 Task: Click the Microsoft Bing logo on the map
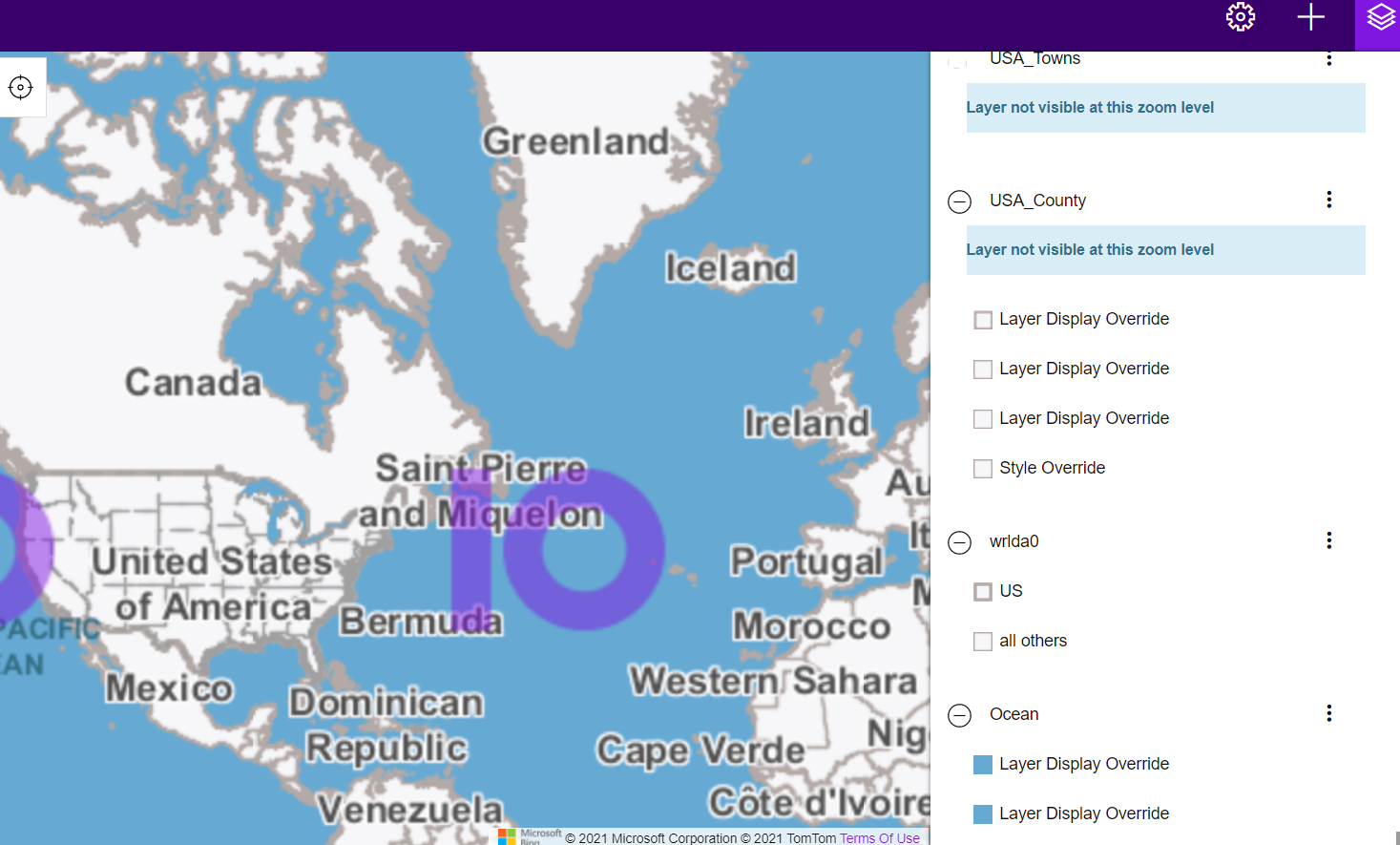[x=530, y=836]
